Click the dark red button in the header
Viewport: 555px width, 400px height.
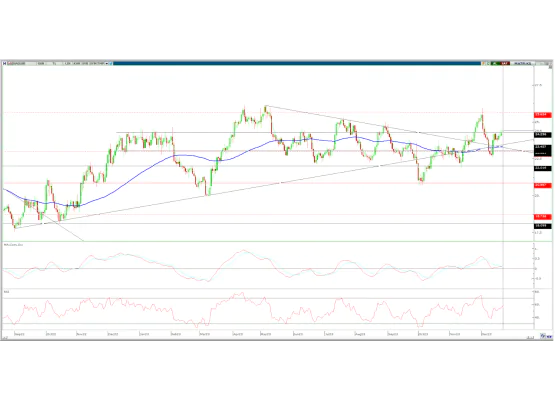[x=505, y=63]
